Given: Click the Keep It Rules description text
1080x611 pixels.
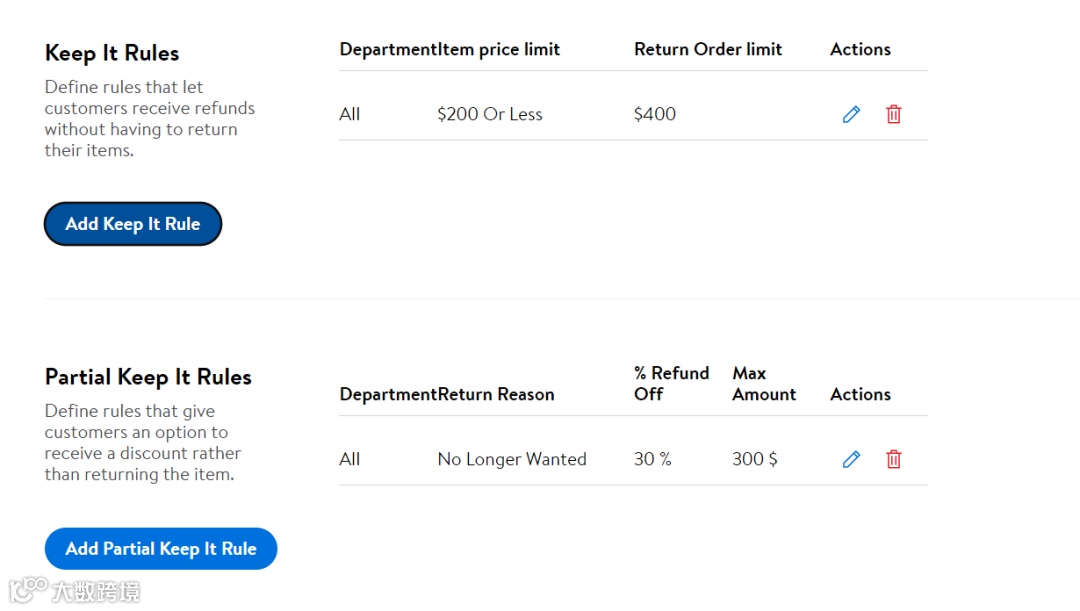Looking at the screenshot, I should (x=149, y=118).
